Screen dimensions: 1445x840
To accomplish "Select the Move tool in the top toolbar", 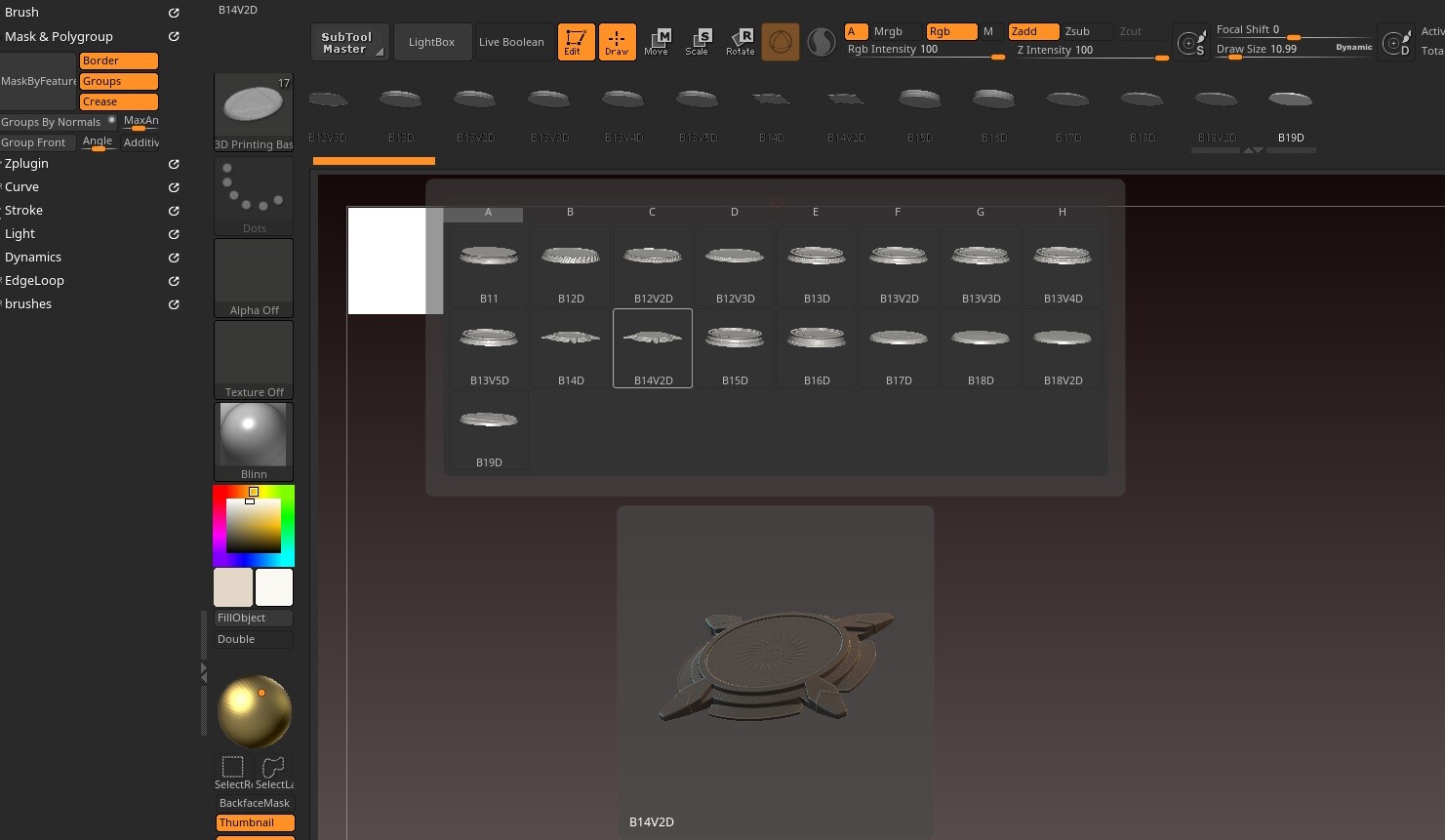I will pyautogui.click(x=658, y=41).
